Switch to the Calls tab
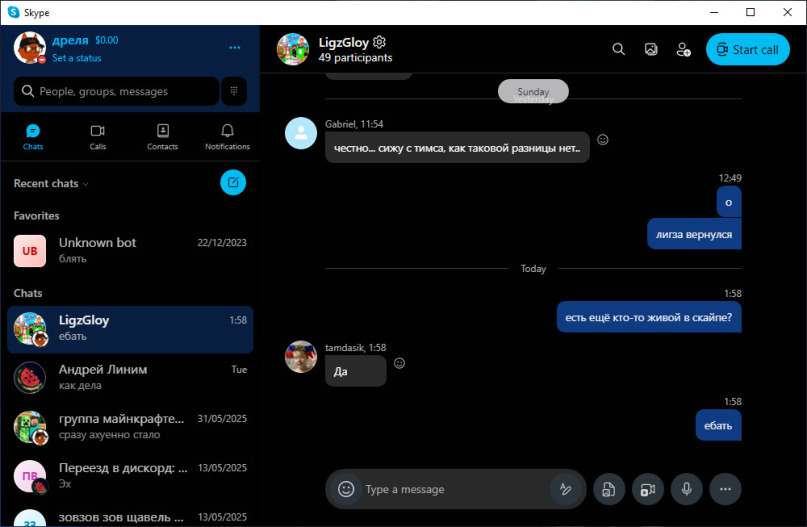Image resolution: width=807 pixels, height=527 pixels. coord(98,137)
